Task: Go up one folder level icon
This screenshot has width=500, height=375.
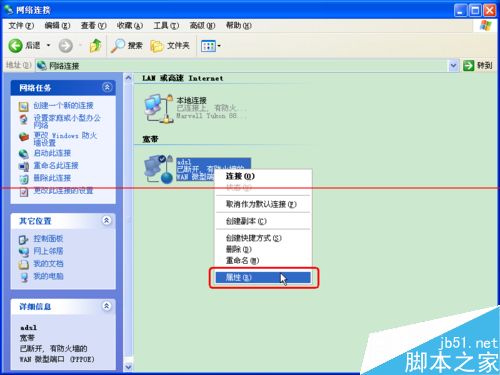Action: [x=95, y=46]
